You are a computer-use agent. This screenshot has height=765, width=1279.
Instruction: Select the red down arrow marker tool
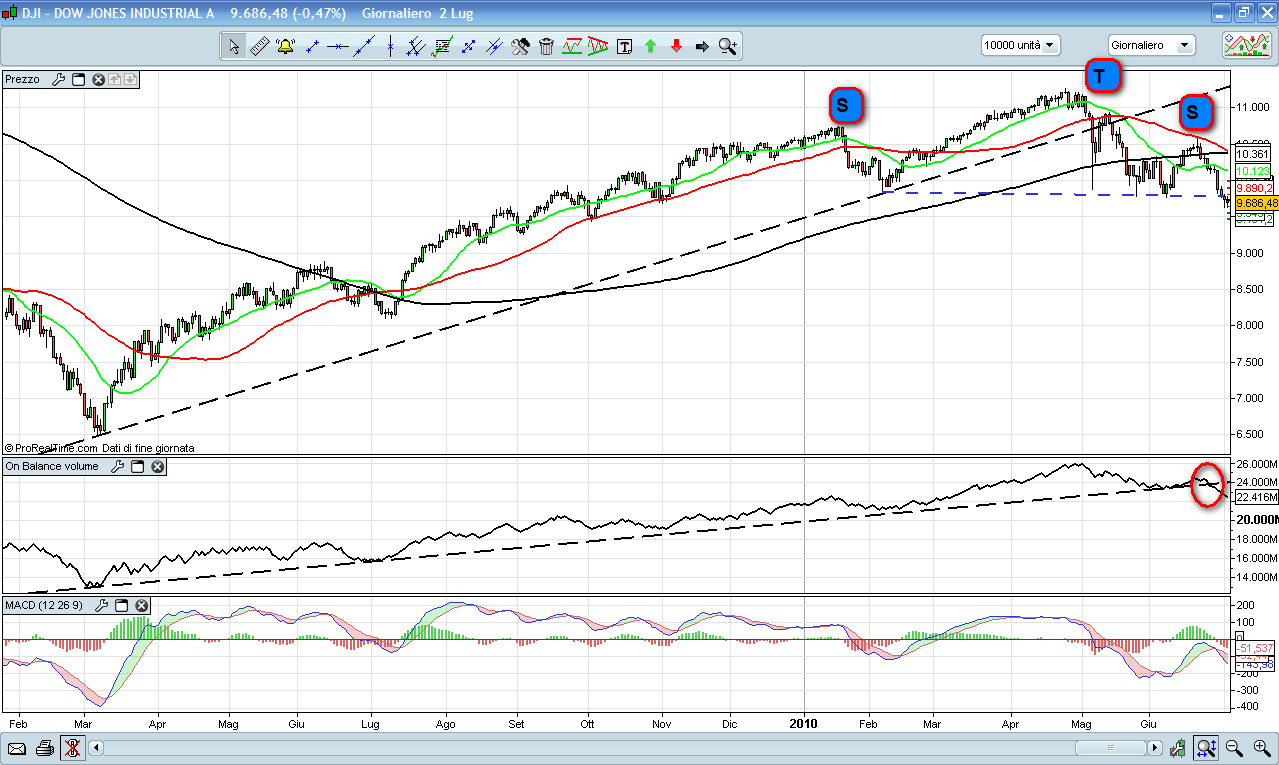click(676, 46)
